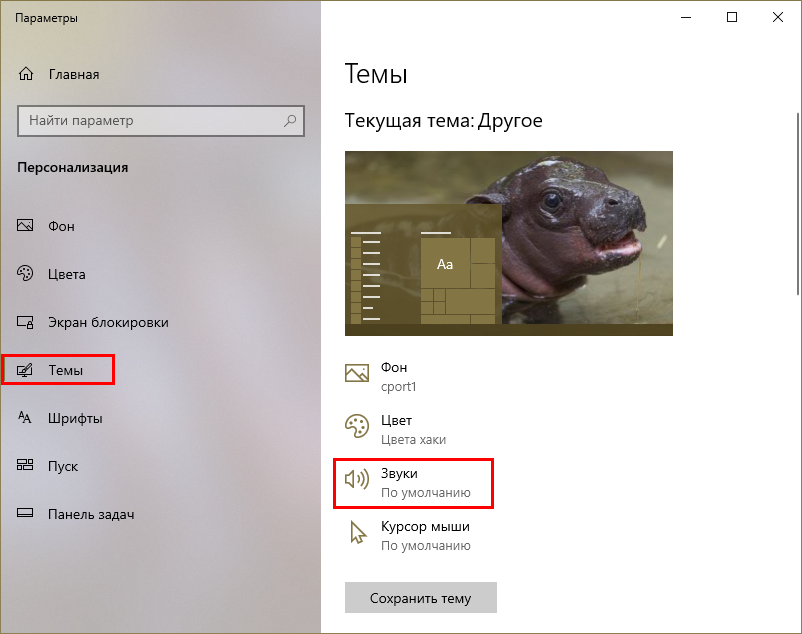Go to Экран блокировки settings
The image size is (802, 634).
108,322
